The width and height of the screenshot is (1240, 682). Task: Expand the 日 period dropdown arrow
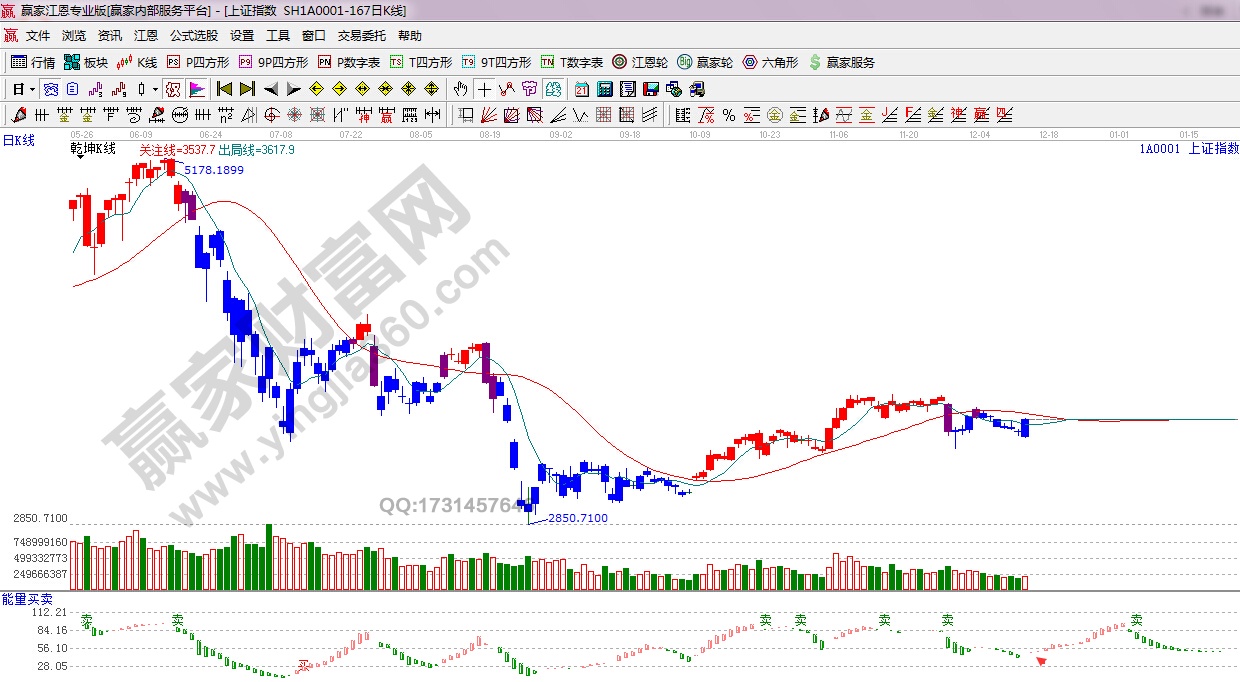(32, 88)
